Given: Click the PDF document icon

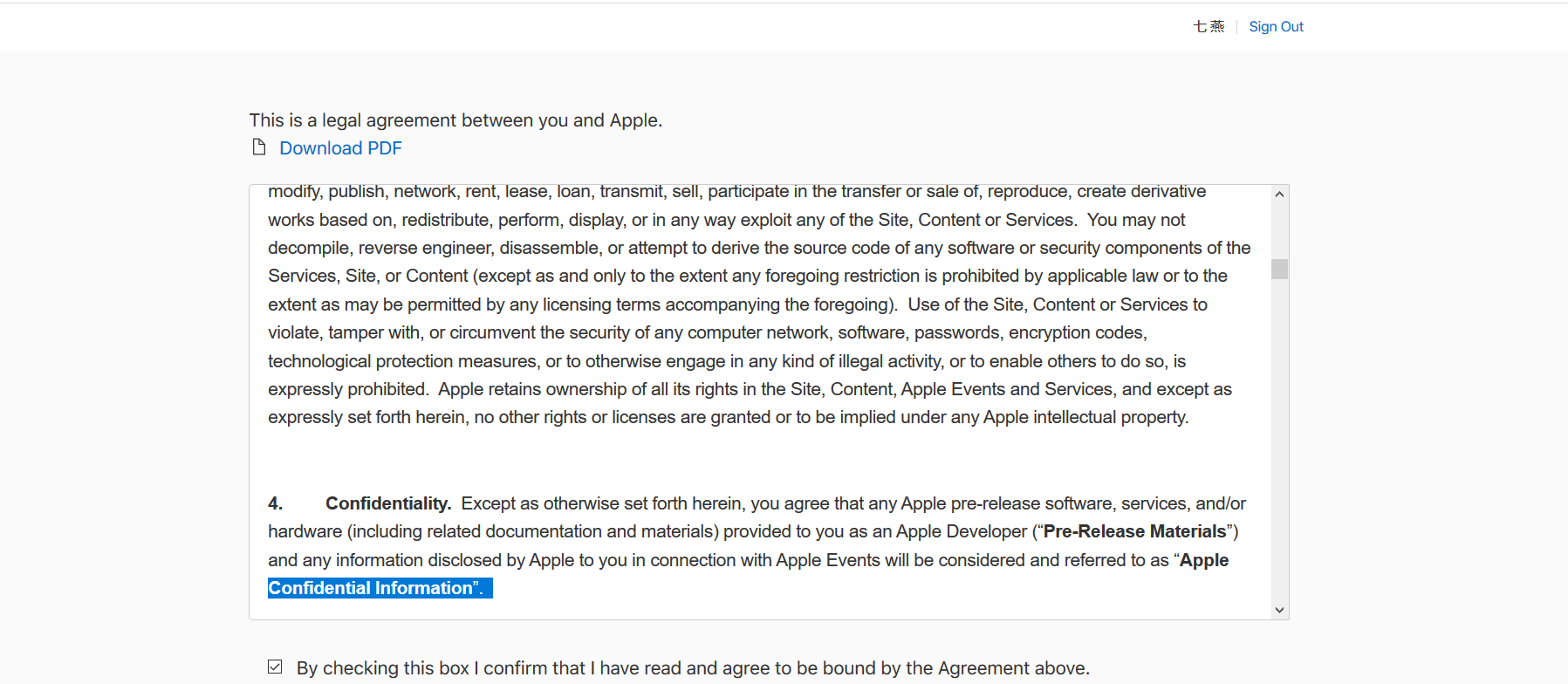Looking at the screenshot, I should [x=259, y=147].
